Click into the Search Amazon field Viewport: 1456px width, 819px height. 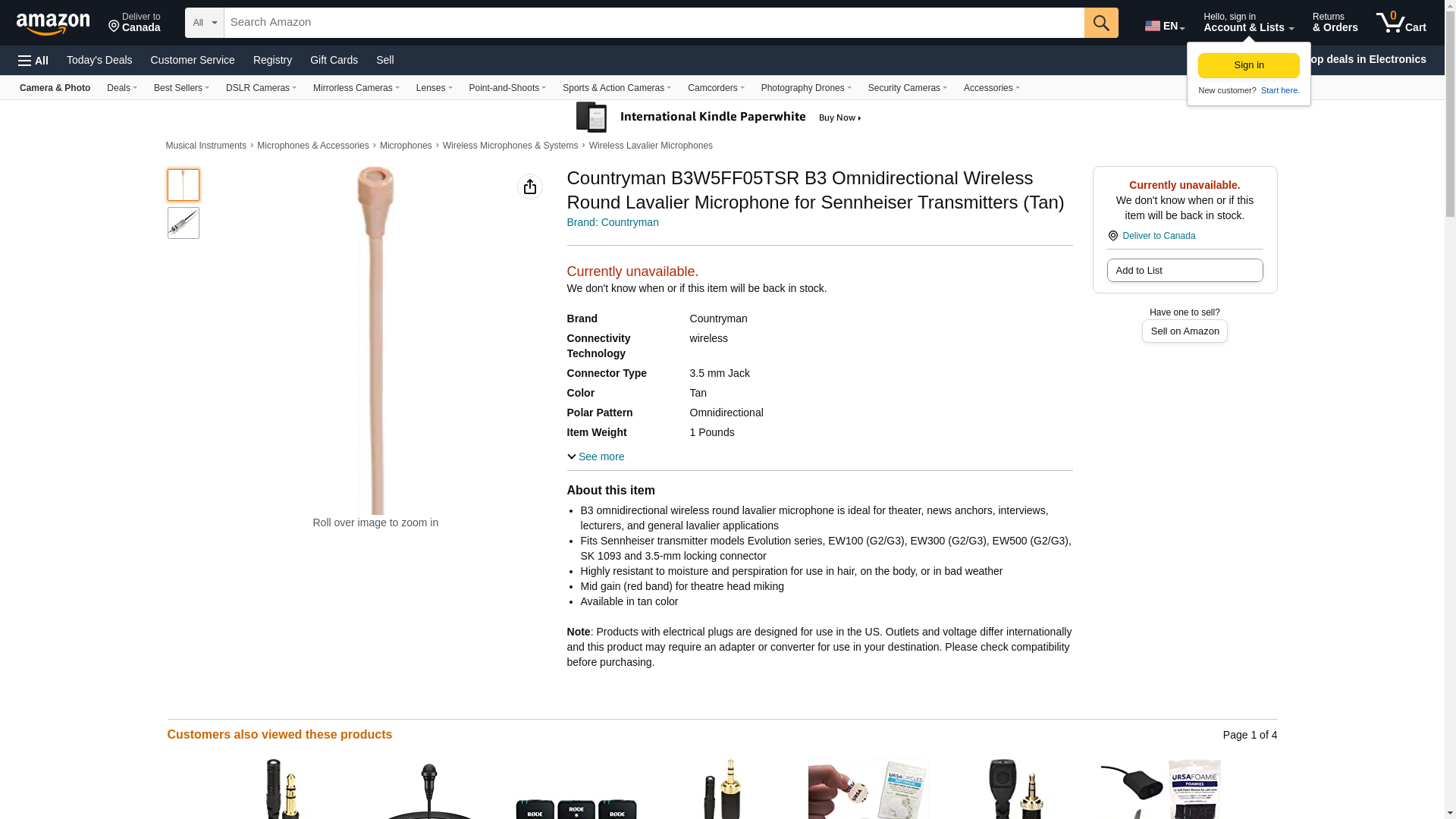click(654, 23)
